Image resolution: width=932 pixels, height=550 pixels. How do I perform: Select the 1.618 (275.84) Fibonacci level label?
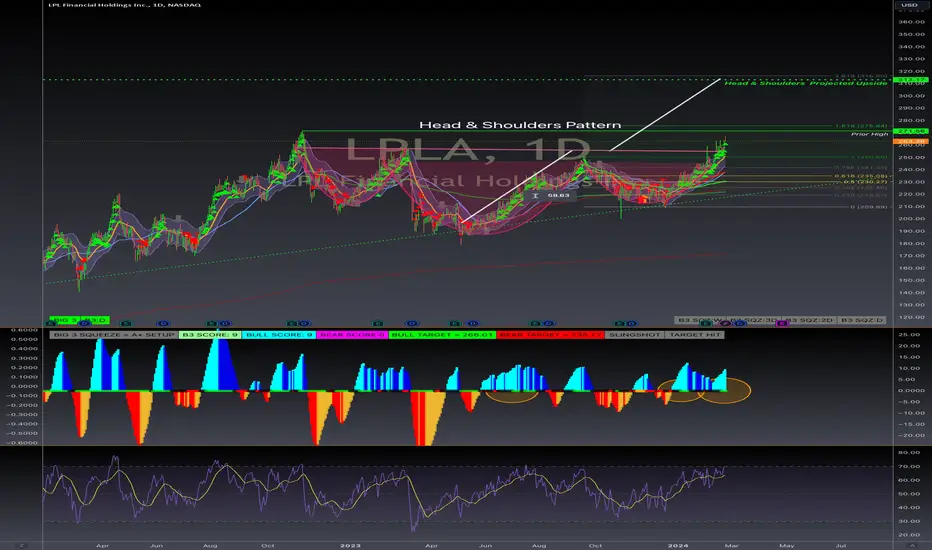tap(861, 126)
